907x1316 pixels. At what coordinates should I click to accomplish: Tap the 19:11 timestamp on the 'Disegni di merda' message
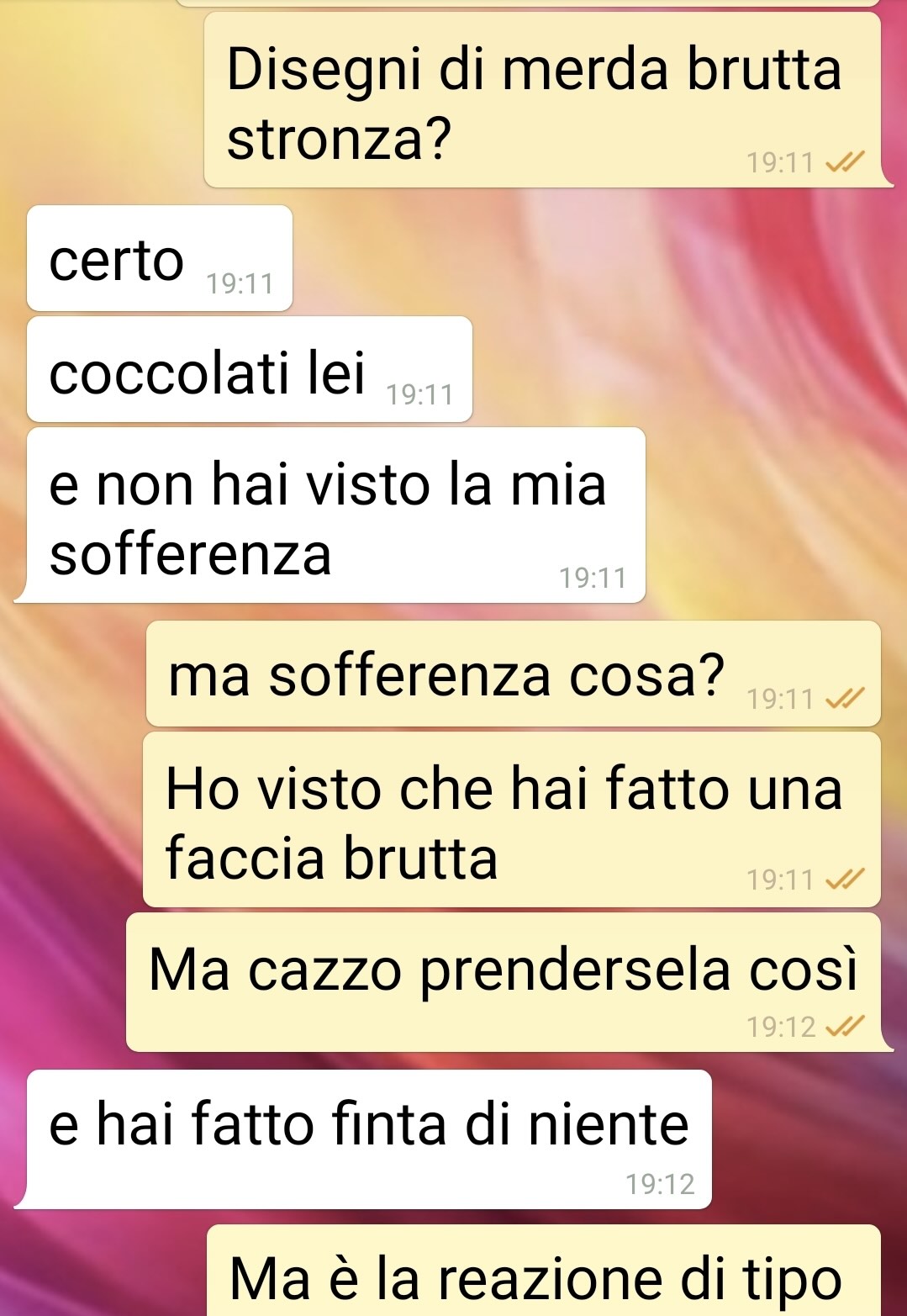pyautogui.click(x=781, y=162)
